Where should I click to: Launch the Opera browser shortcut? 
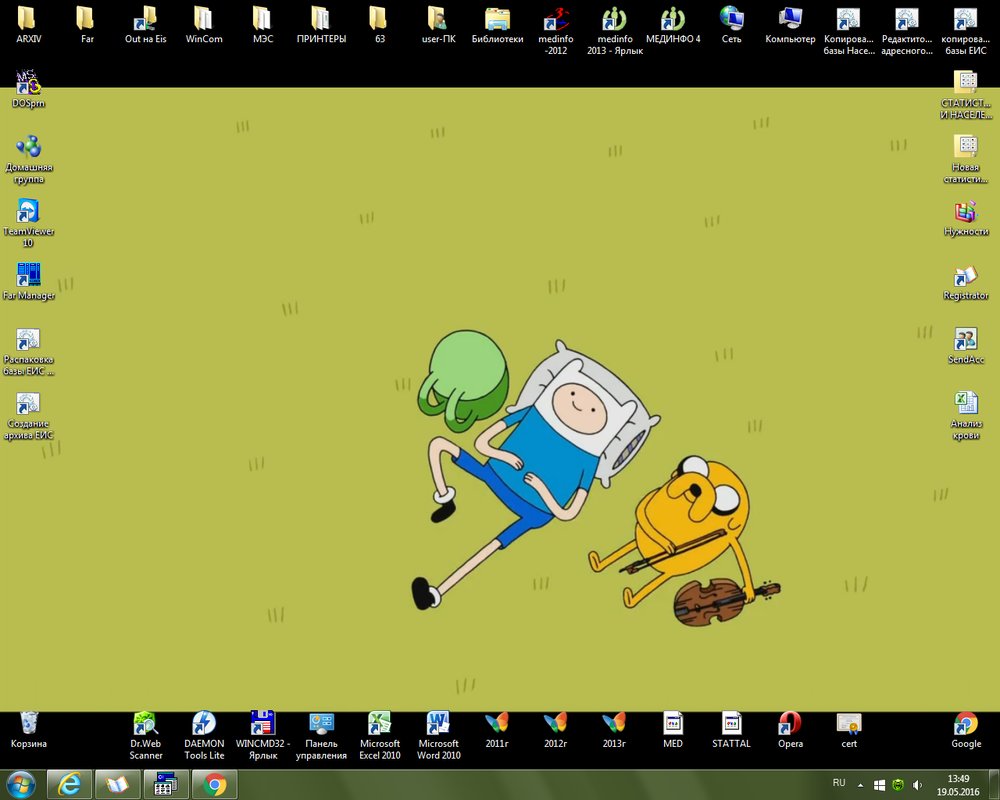[x=790, y=730]
